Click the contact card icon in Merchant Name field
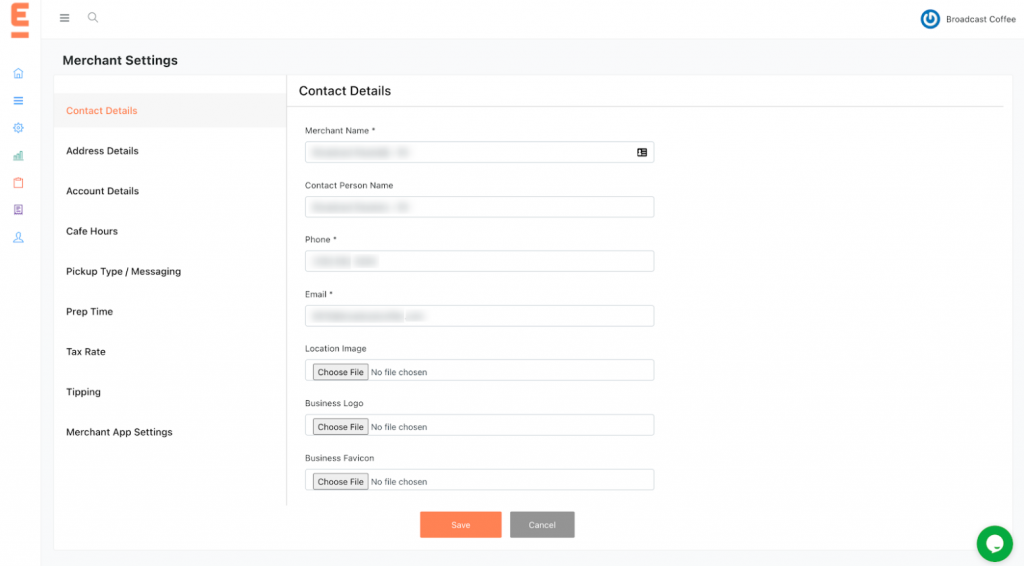This screenshot has height=566, width=1024. [x=642, y=152]
